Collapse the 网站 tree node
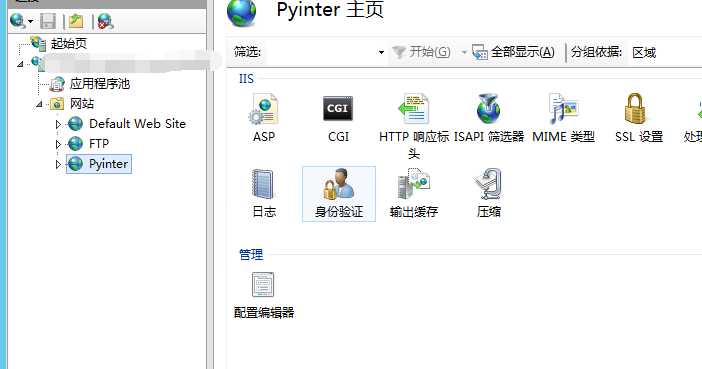Viewport: 702px width, 369px height. [x=39, y=104]
